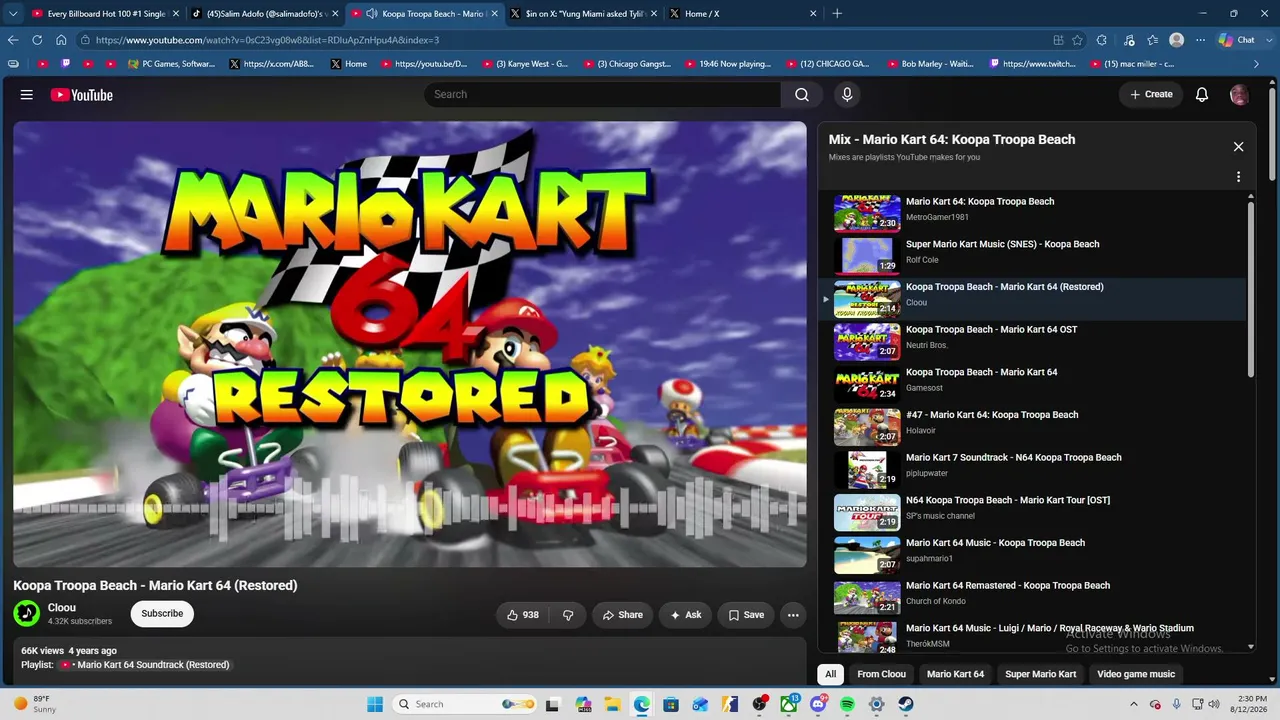Open 'PC Games, Softwar...' bookmark
Viewport: 1280px width, 720px height.
tap(171, 64)
